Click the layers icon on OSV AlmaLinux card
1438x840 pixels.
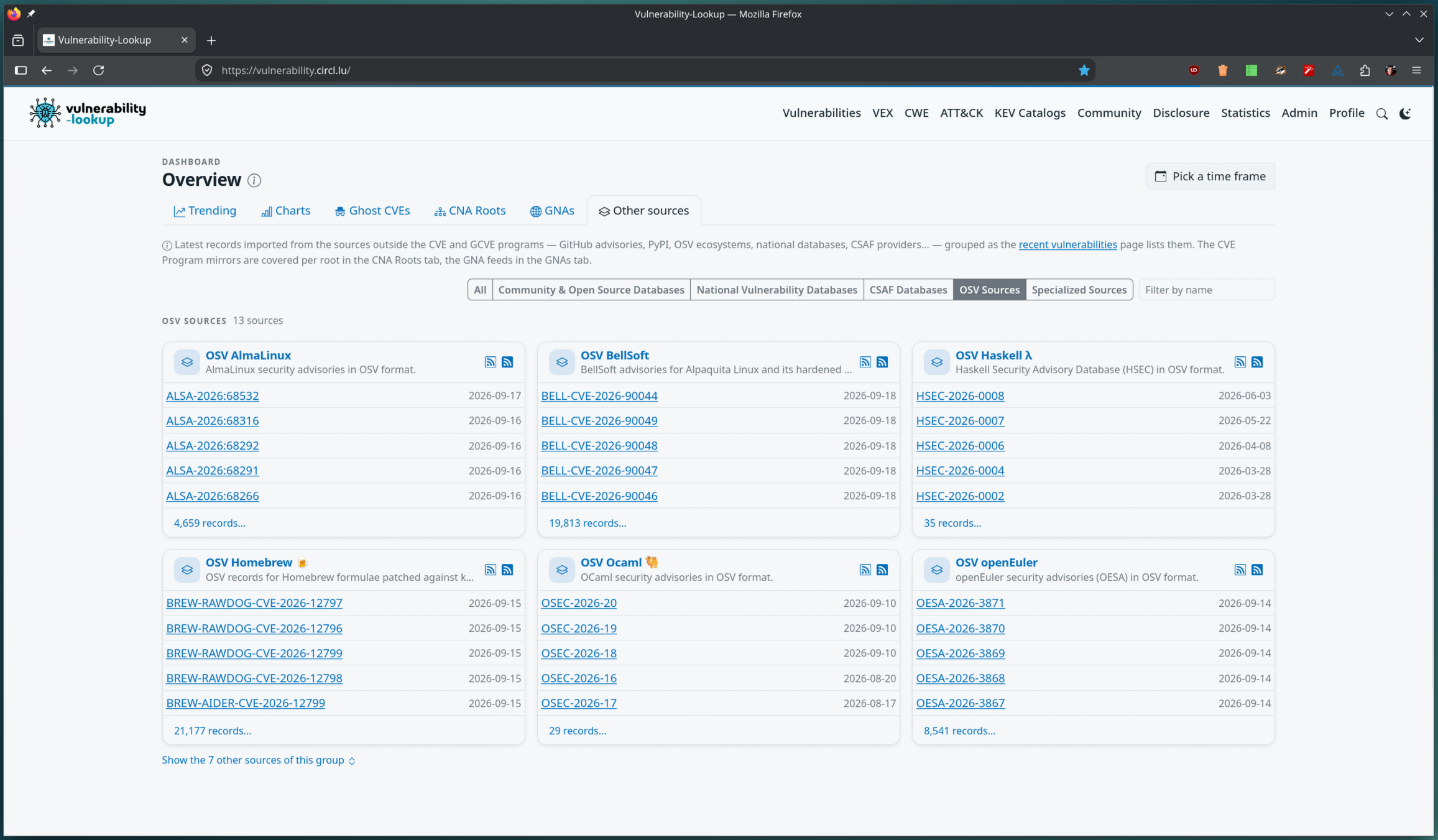[187, 362]
